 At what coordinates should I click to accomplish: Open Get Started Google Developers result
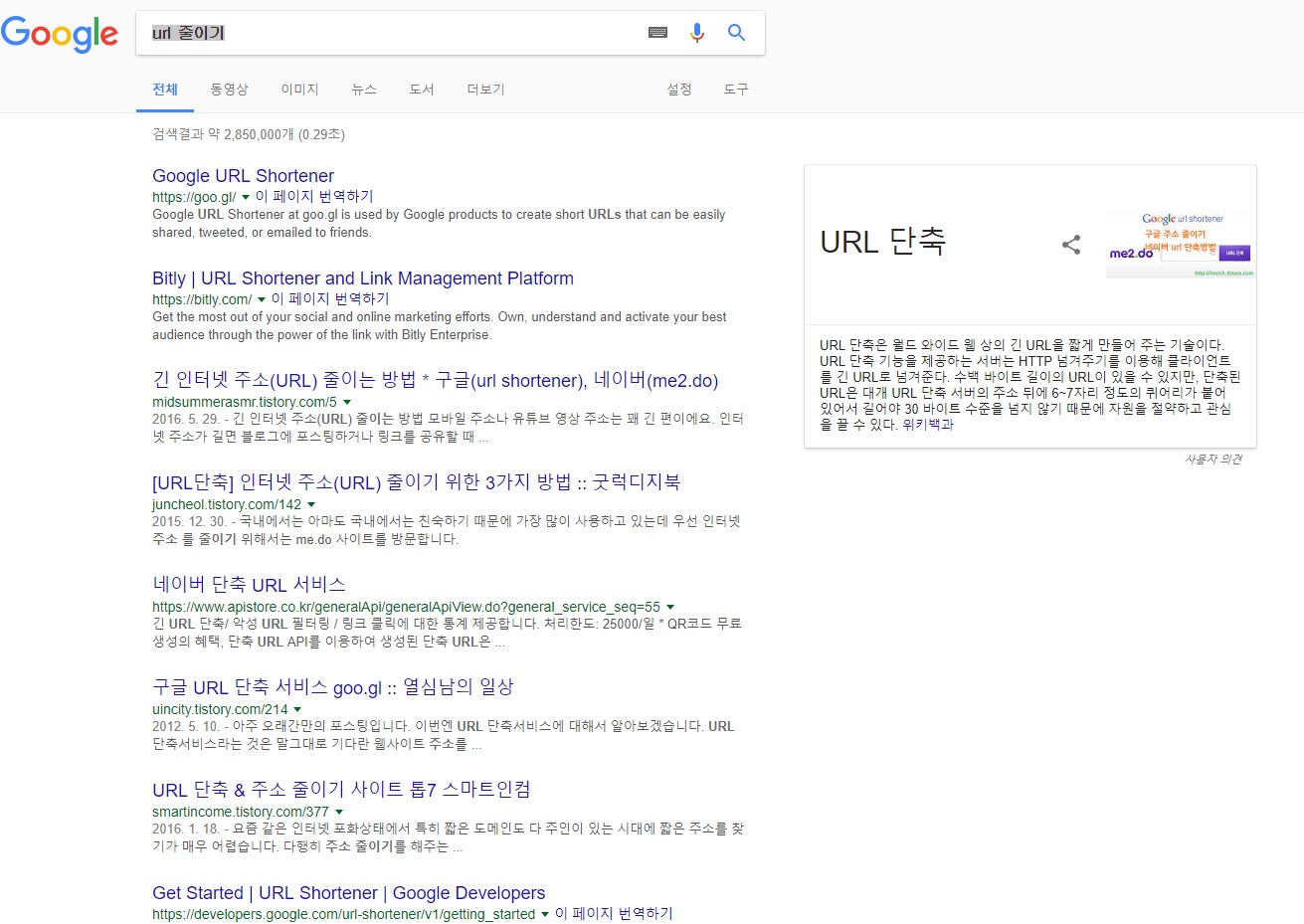pos(349,893)
